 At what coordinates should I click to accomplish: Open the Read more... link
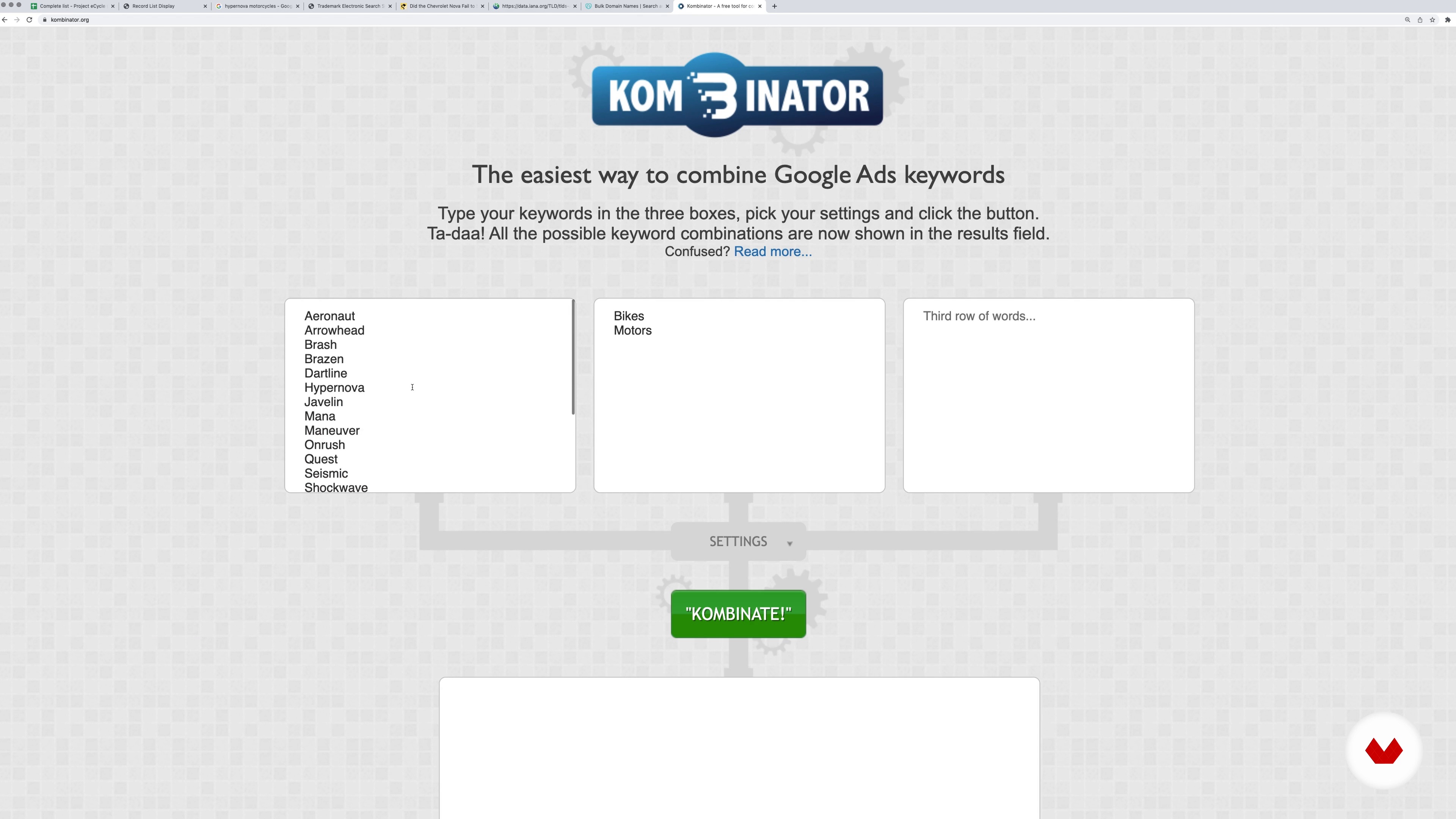[x=773, y=251]
